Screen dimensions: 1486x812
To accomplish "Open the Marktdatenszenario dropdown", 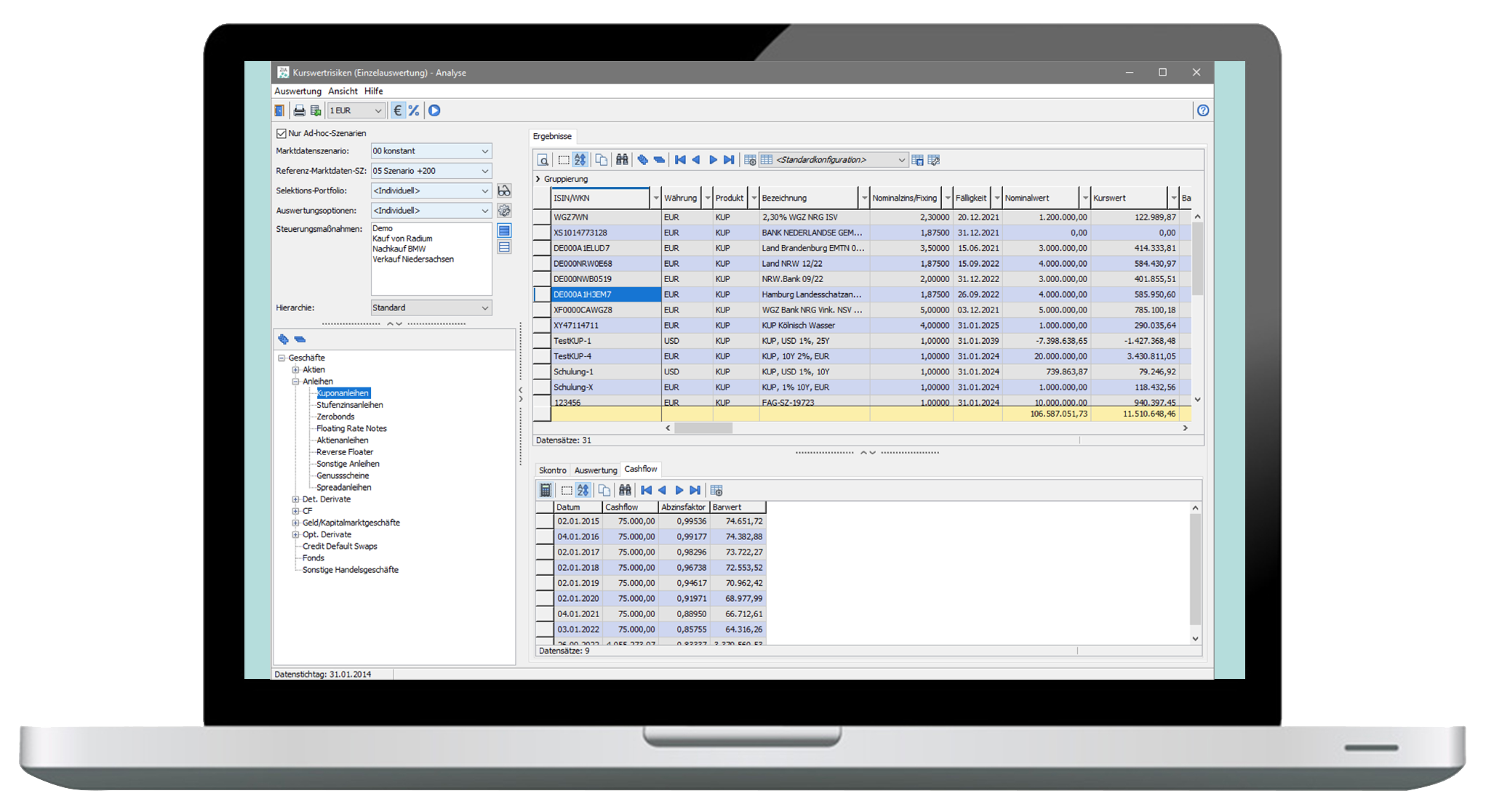I will 485,151.
